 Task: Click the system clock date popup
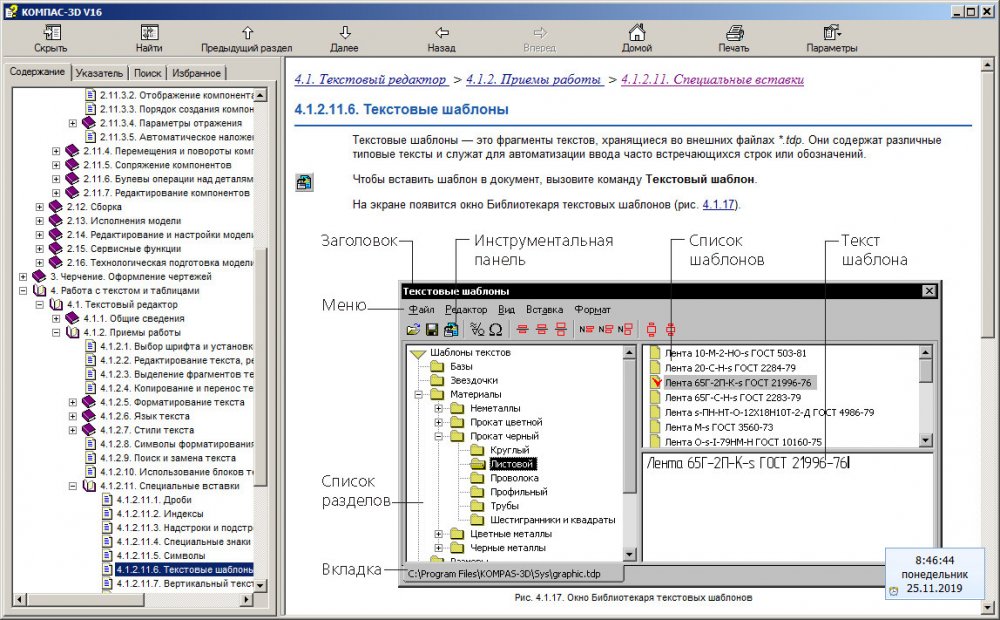point(934,574)
